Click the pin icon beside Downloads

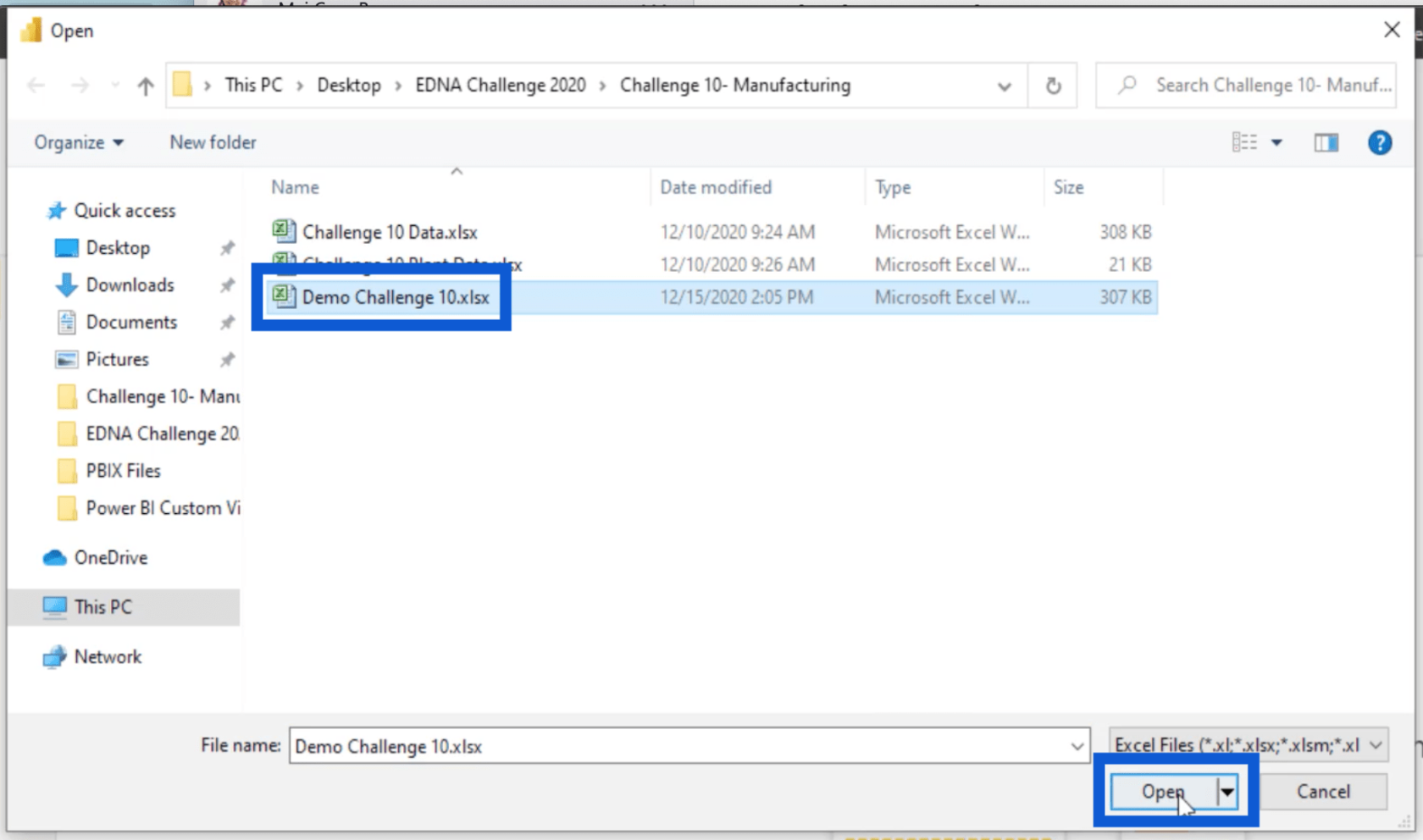point(227,285)
